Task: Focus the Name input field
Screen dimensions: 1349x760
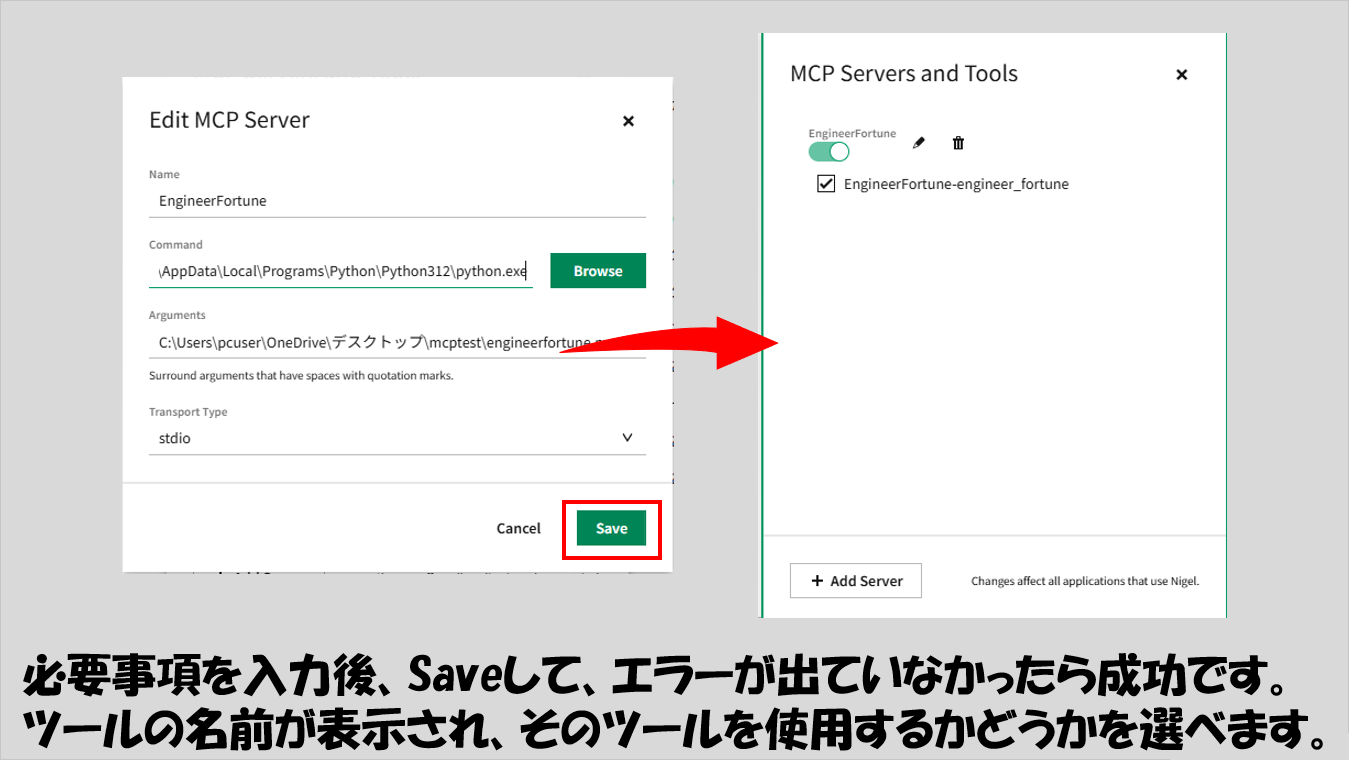Action: pos(397,201)
